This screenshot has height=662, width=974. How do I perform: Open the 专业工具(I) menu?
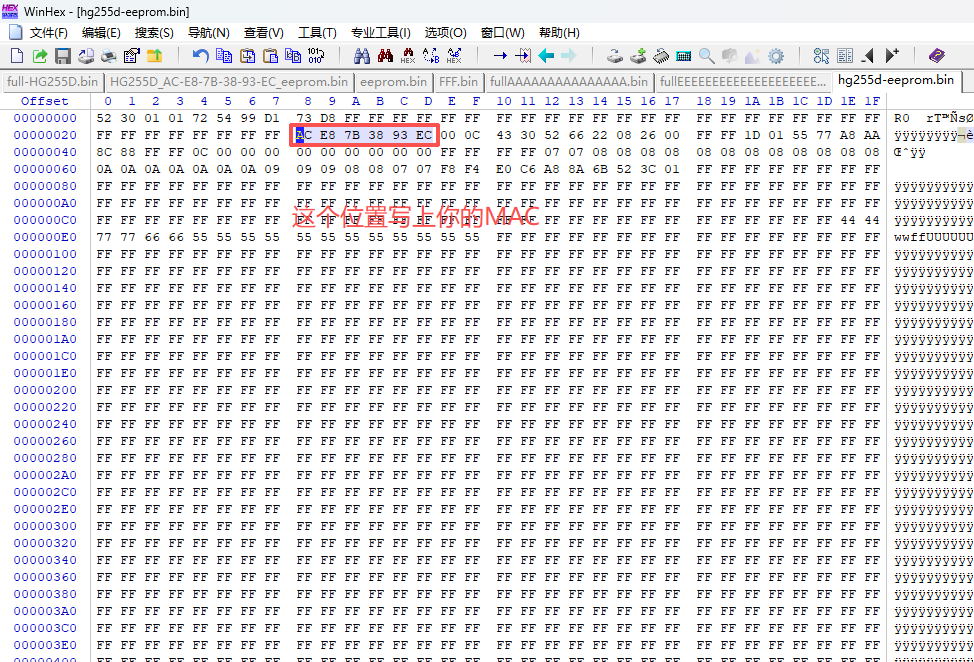381,33
